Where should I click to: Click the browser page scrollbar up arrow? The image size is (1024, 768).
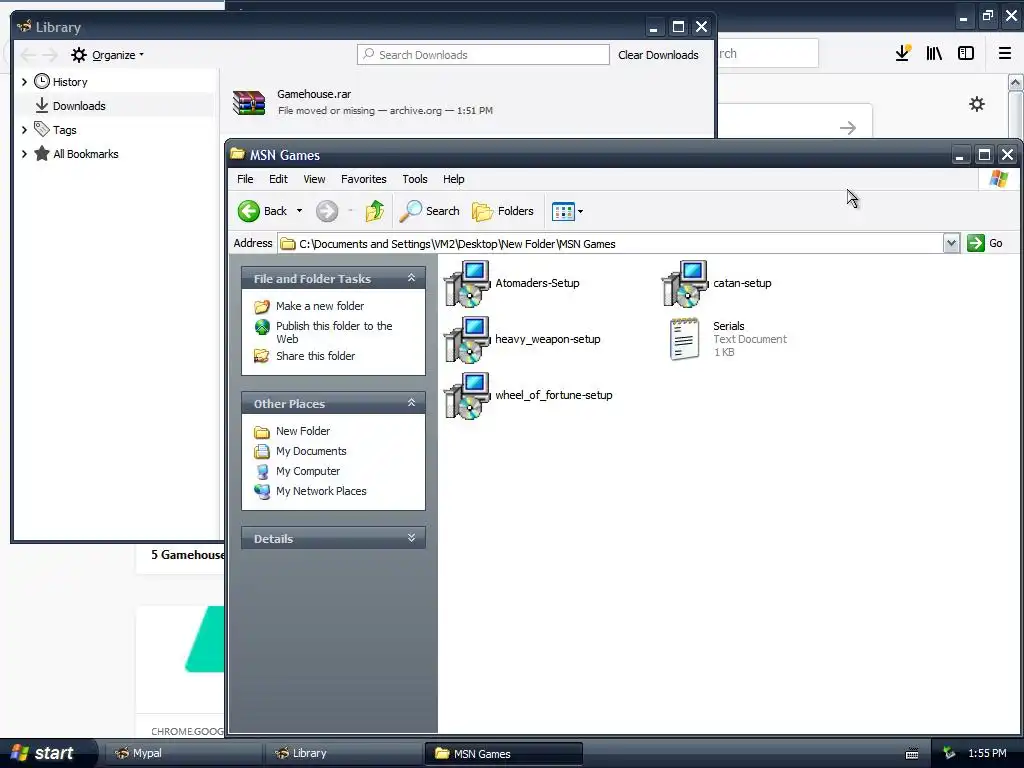pos(1015,82)
